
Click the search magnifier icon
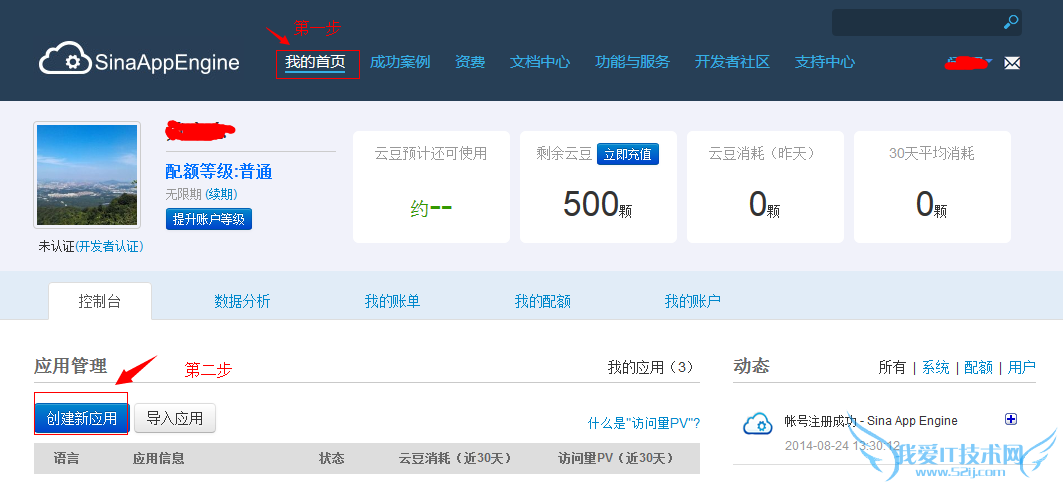pyautogui.click(x=1011, y=22)
